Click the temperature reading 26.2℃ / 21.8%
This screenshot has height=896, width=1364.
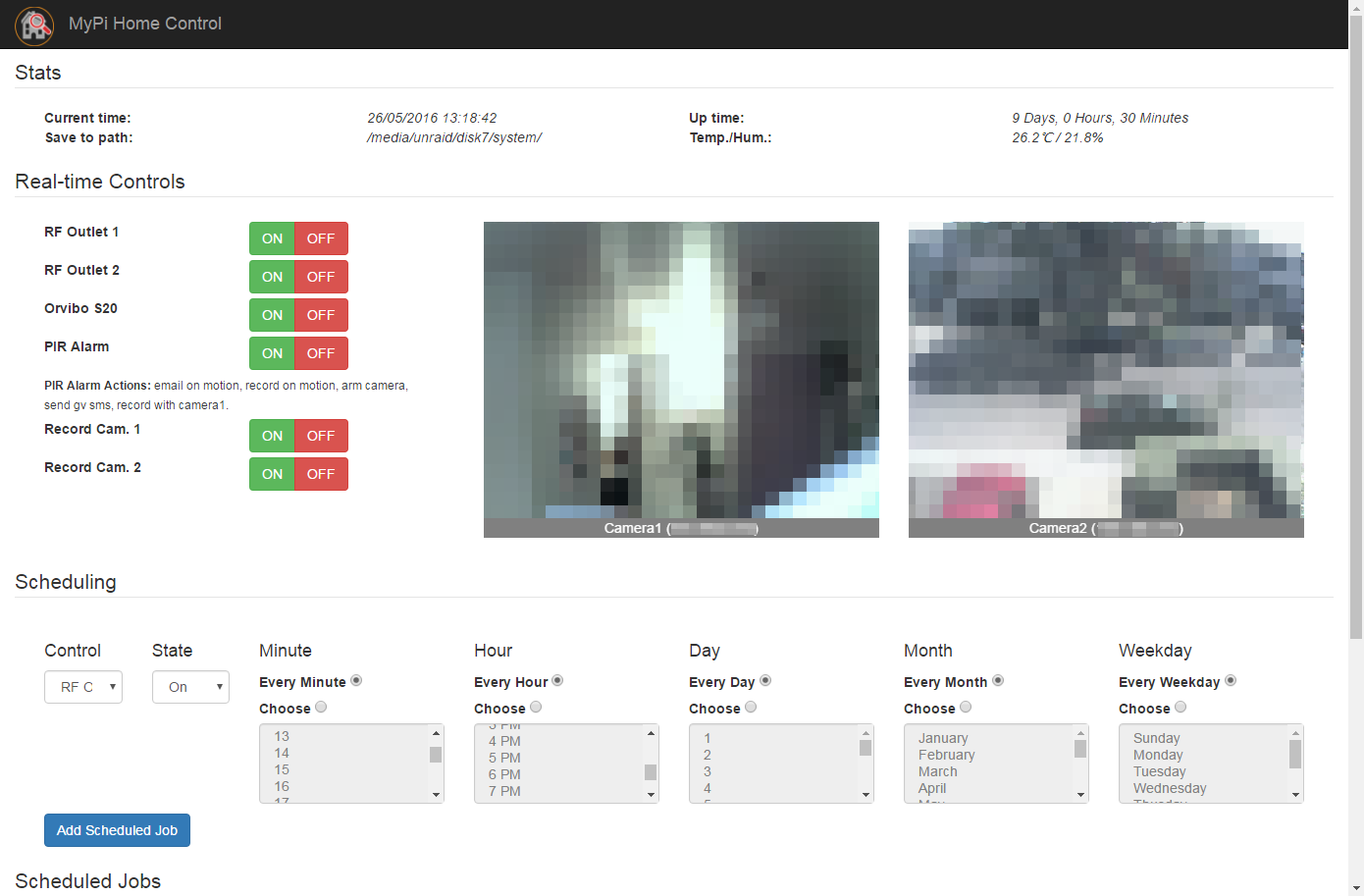coord(1058,137)
